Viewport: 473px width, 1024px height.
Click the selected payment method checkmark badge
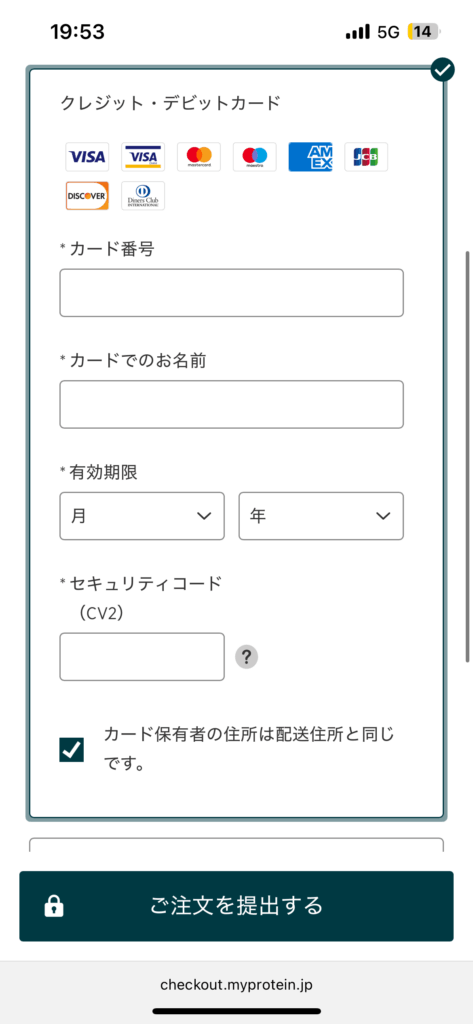coord(442,69)
